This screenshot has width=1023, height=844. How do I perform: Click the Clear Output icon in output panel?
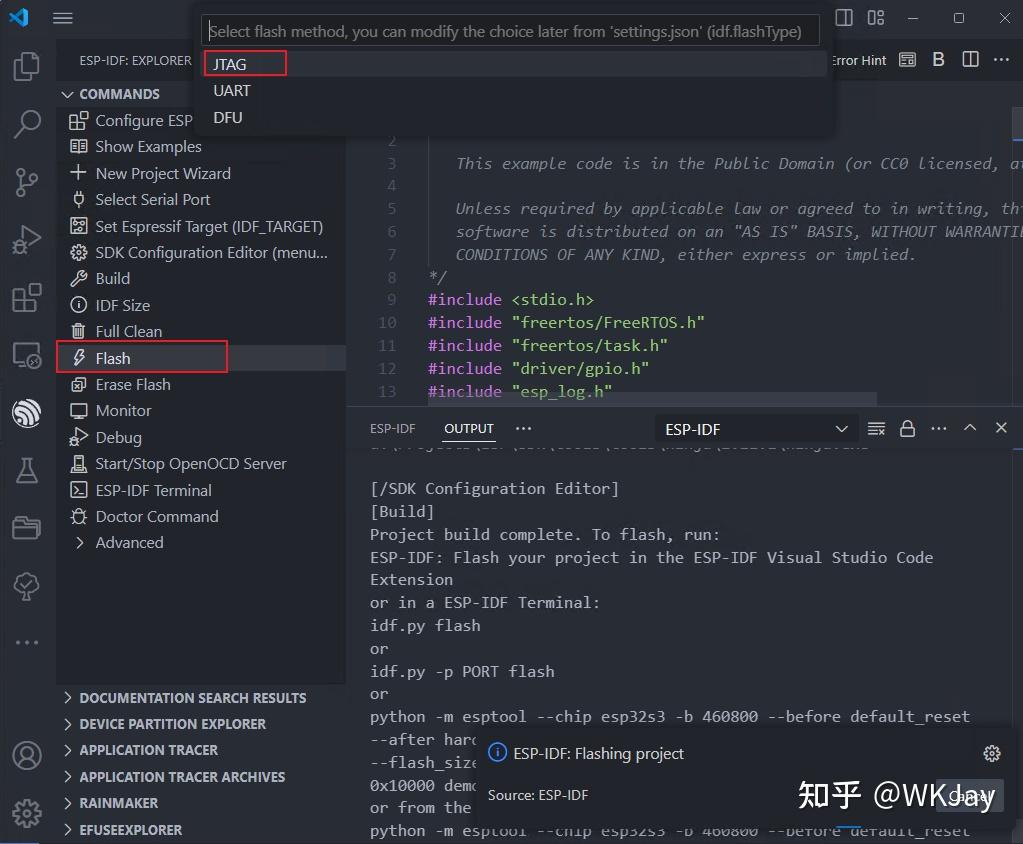coord(875,428)
